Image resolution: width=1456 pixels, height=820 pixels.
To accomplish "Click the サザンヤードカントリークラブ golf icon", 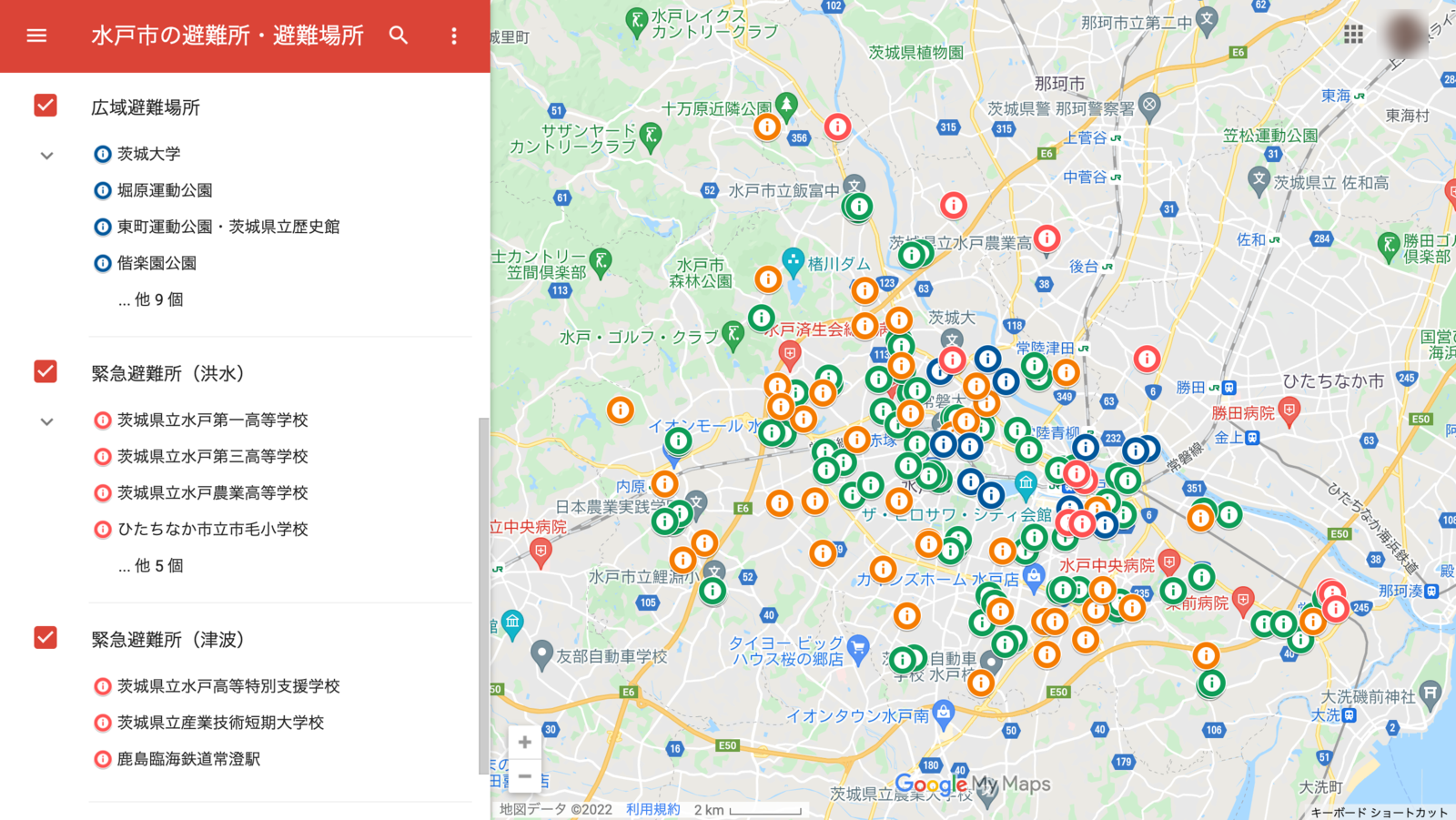I will point(650,137).
